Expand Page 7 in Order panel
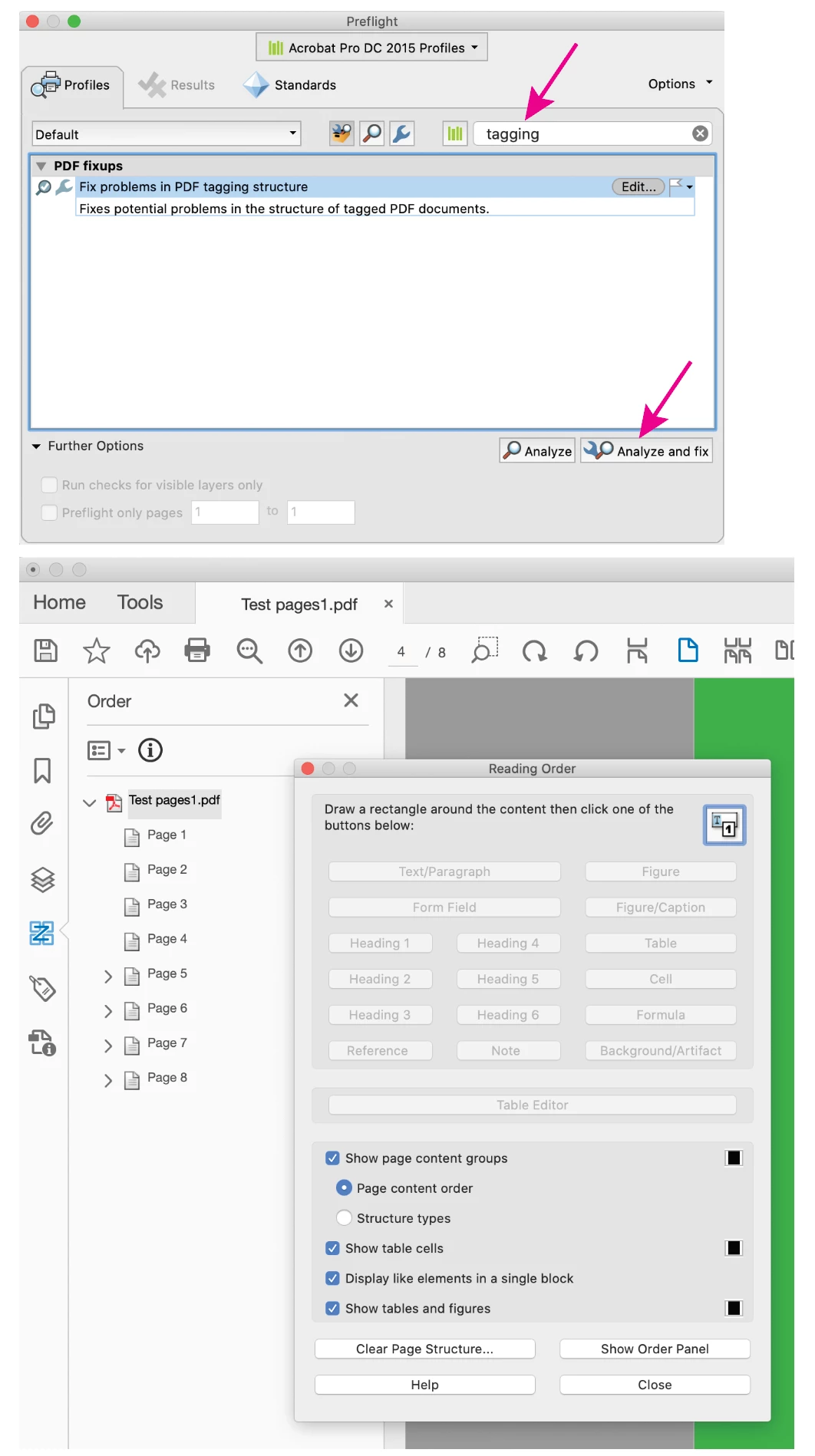 108,1045
